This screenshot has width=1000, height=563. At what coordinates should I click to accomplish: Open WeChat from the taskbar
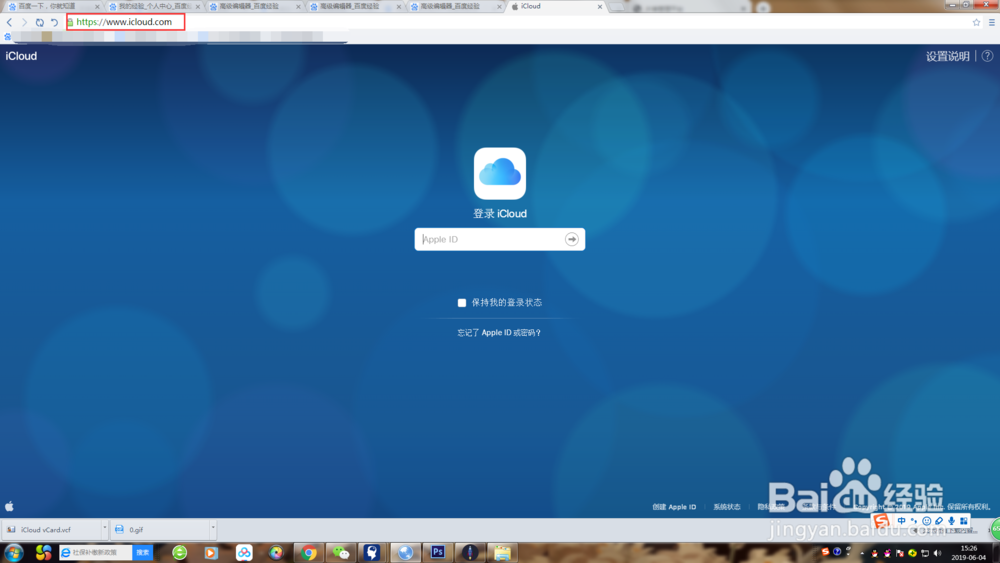(341, 553)
